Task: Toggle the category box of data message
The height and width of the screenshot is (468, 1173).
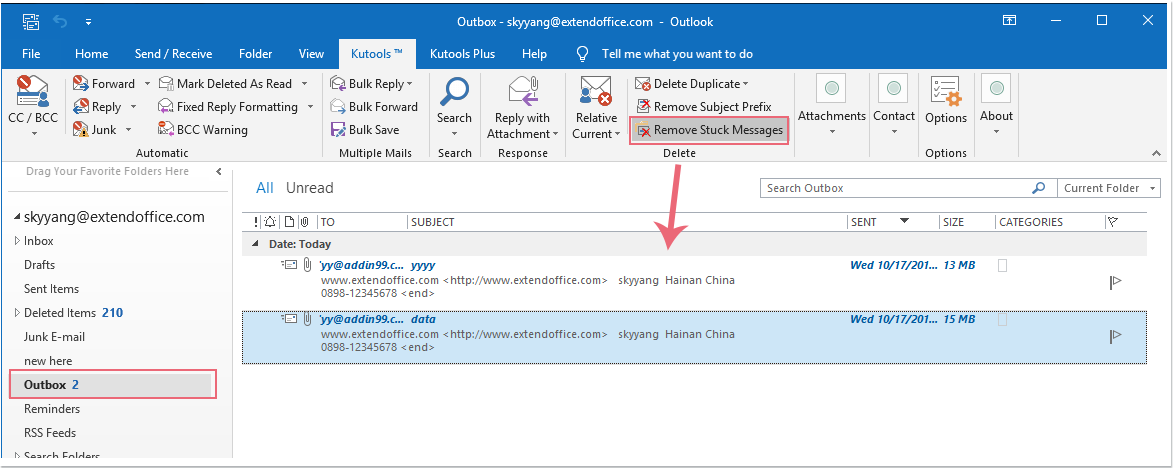Action: (1002, 319)
